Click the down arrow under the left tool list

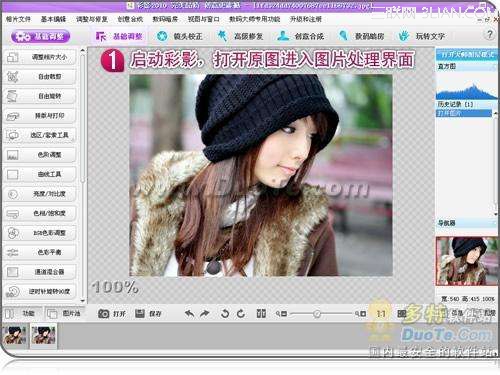82,300
